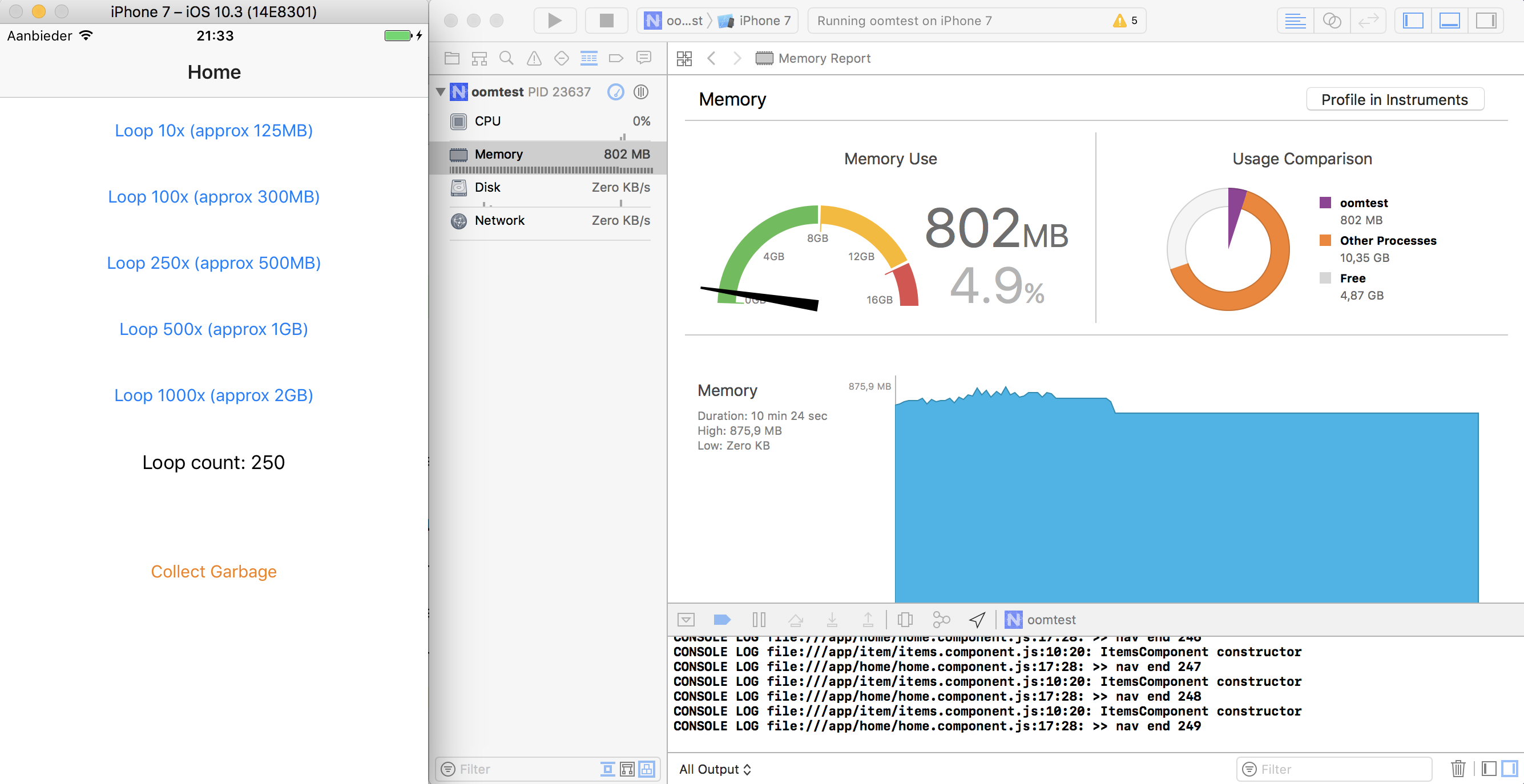Click Debug View Hierarchy icon
The height and width of the screenshot is (784, 1524).
[905, 620]
